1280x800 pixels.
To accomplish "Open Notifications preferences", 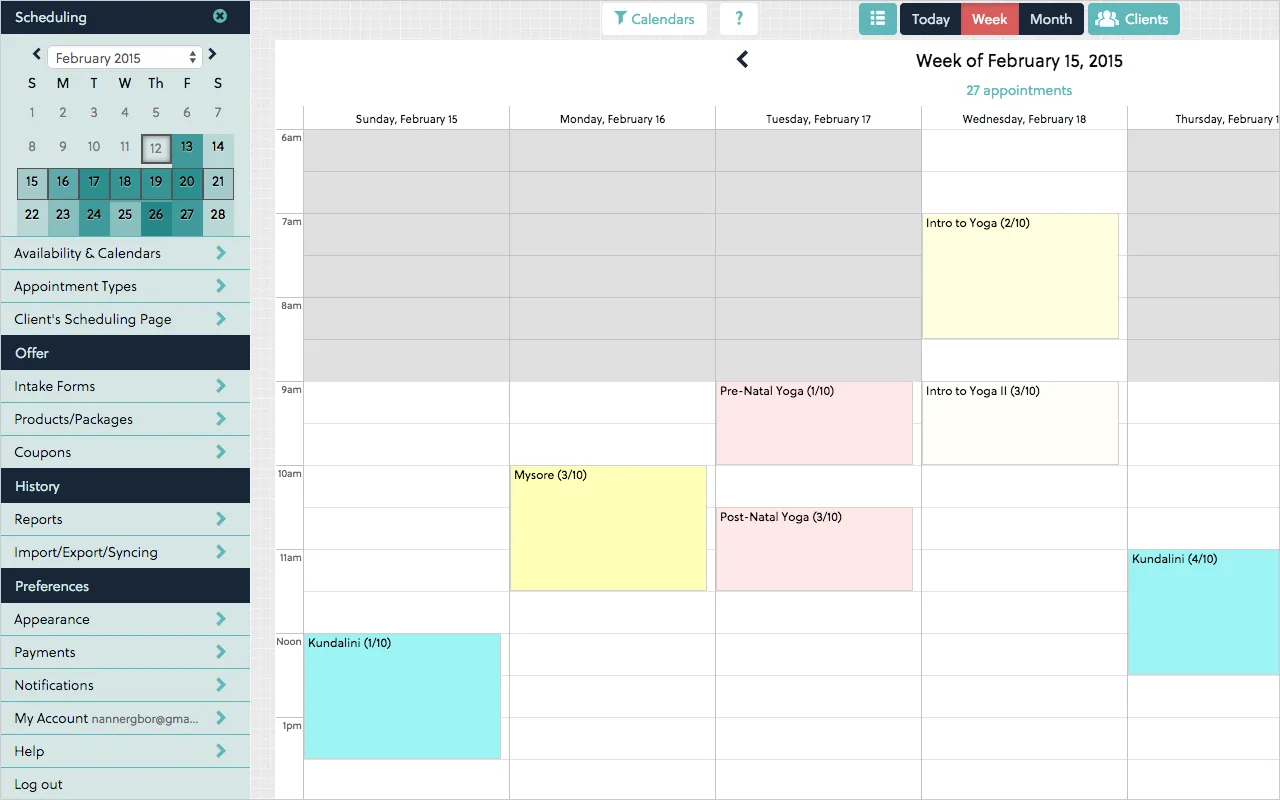I will click(x=125, y=685).
